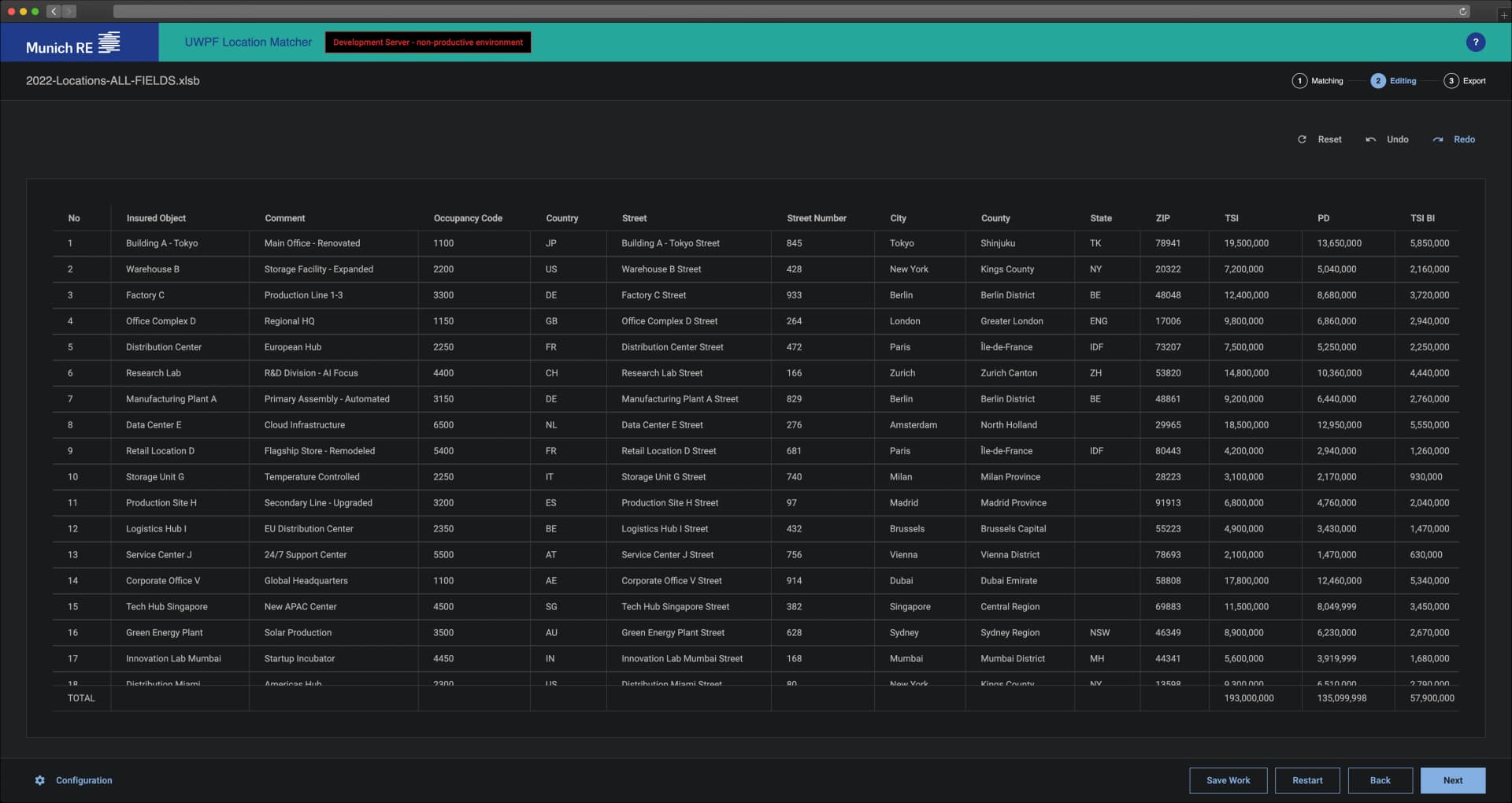Click the file name 2022-Locations-ALL-FIELDS.xlsb

[x=113, y=81]
